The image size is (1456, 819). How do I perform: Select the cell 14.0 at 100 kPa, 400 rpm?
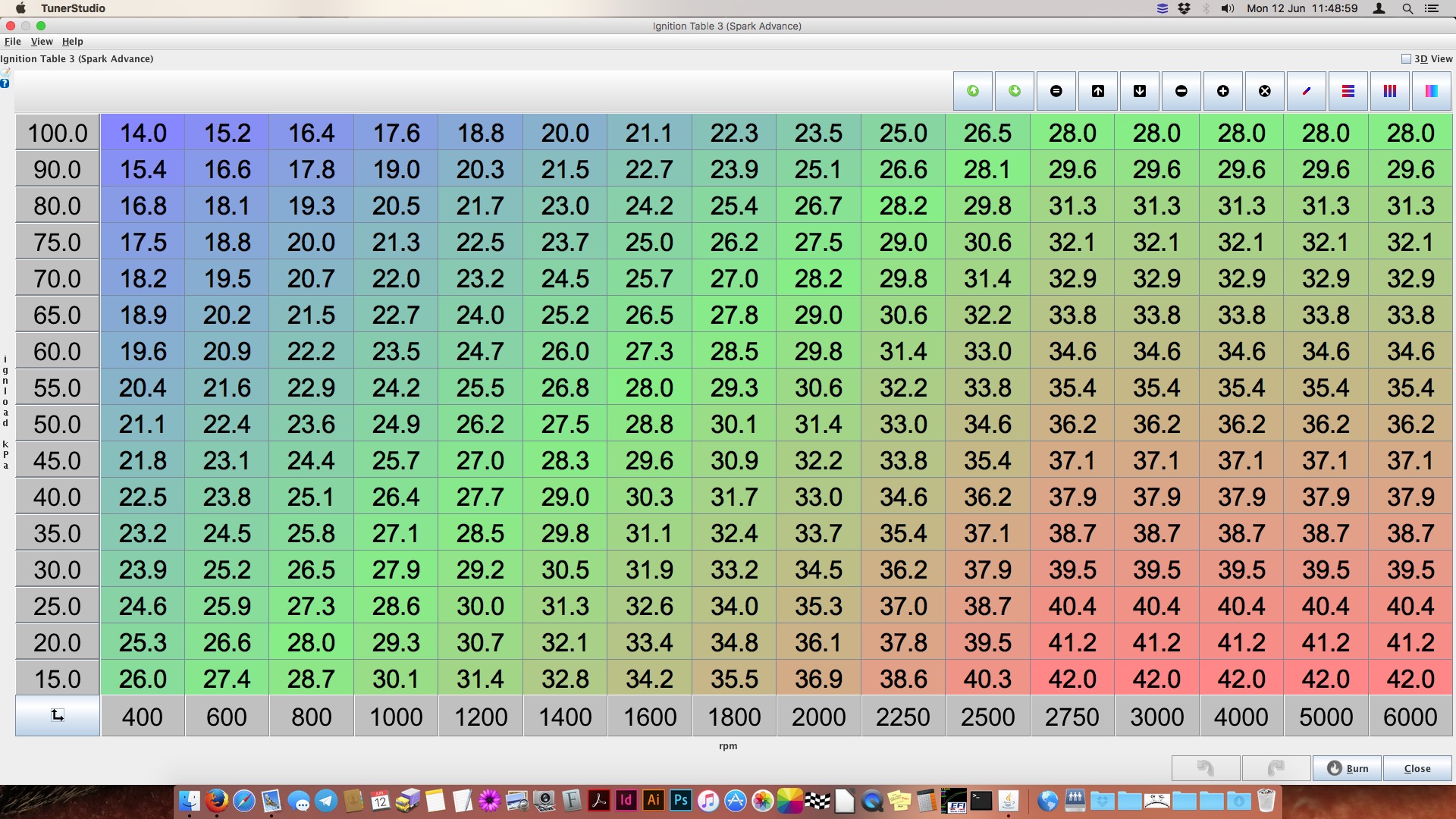click(x=143, y=133)
